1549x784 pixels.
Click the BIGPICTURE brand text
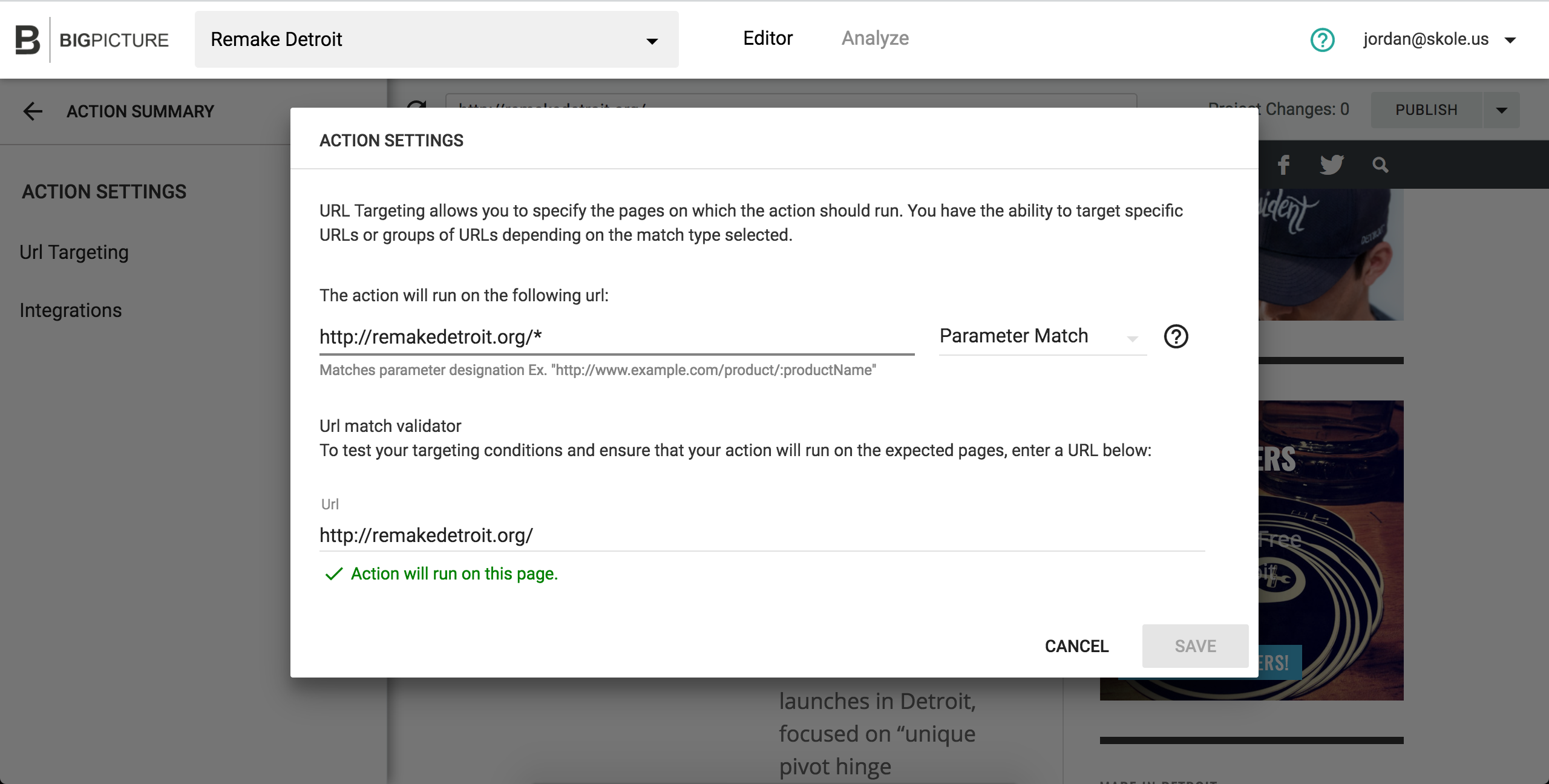point(114,40)
